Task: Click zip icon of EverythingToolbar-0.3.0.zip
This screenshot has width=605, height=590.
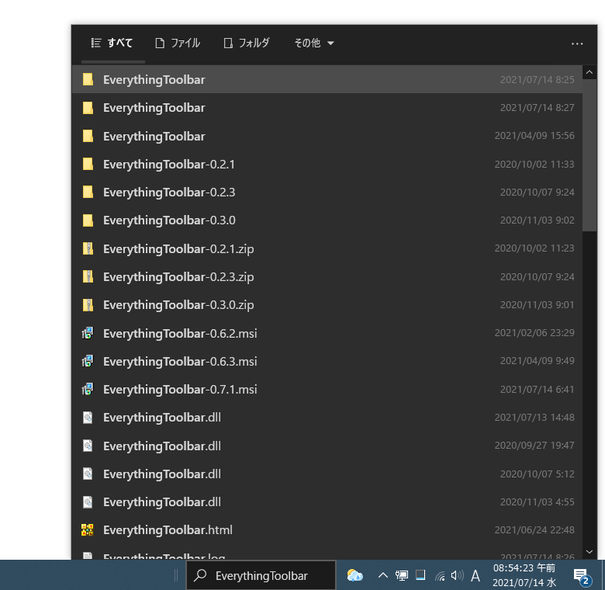Action: coord(88,305)
